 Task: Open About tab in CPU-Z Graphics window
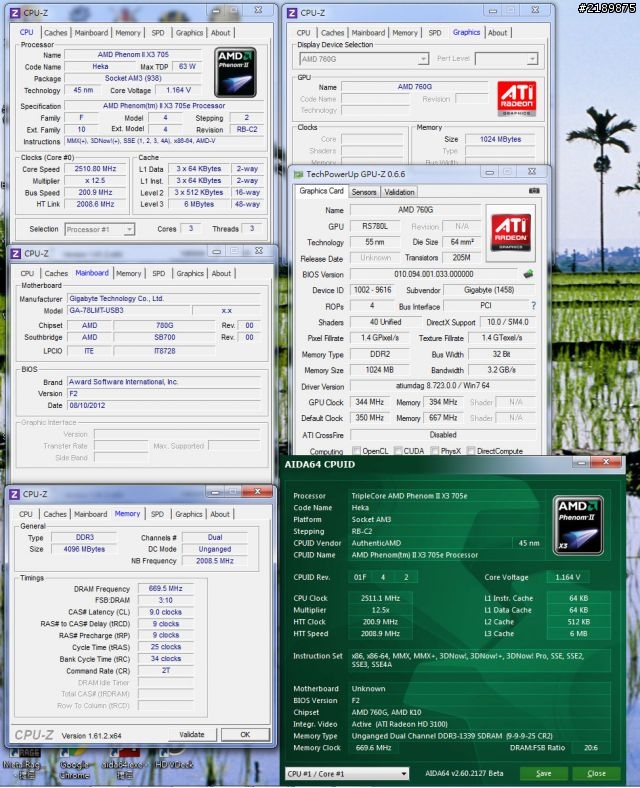click(x=497, y=33)
